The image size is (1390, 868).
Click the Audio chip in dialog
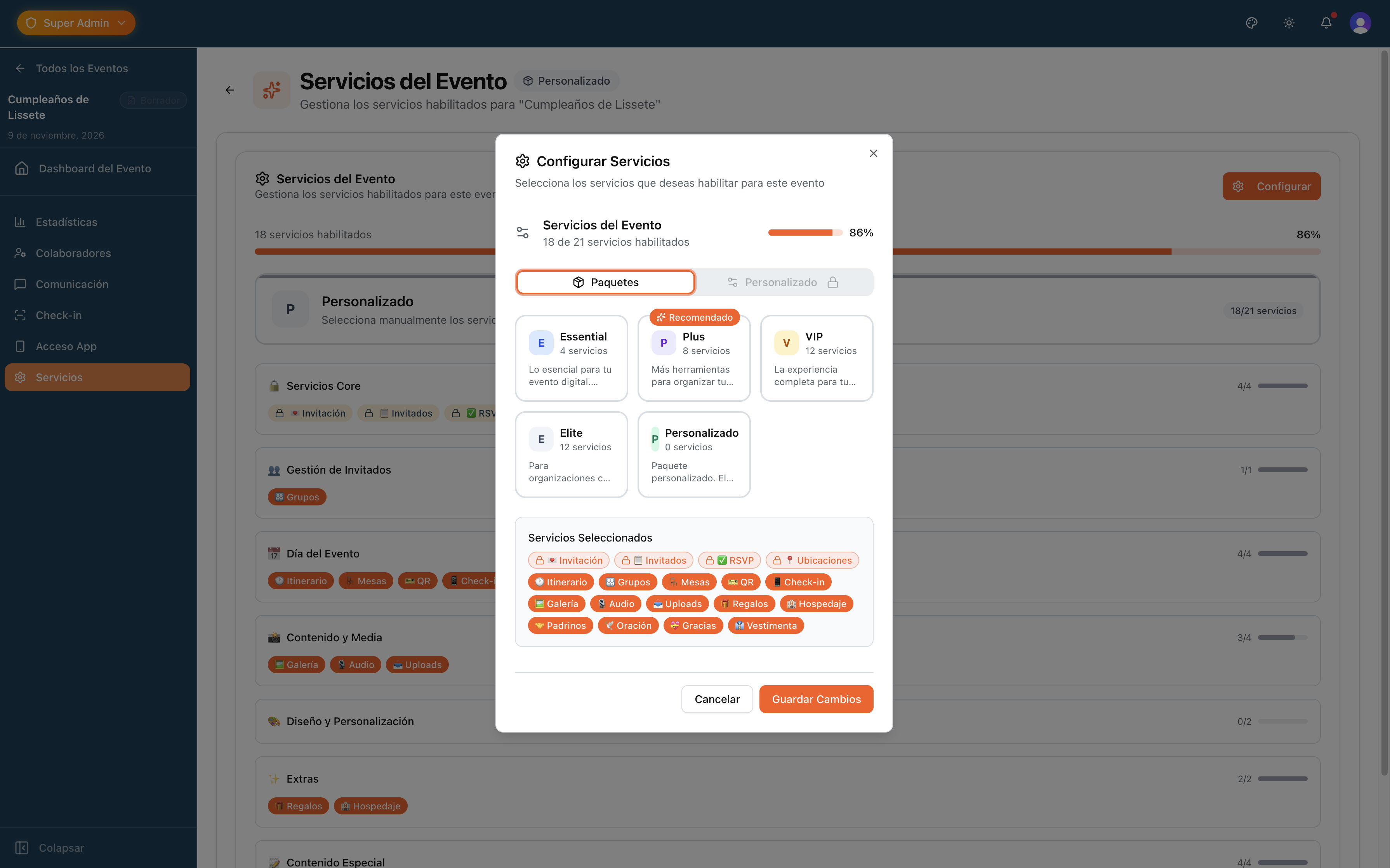coord(615,604)
